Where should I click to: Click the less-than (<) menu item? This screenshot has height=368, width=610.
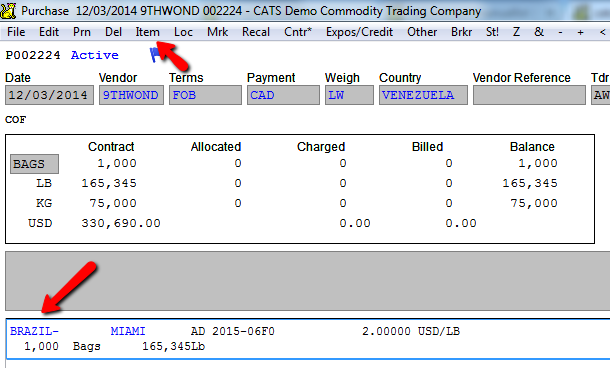click(602, 32)
